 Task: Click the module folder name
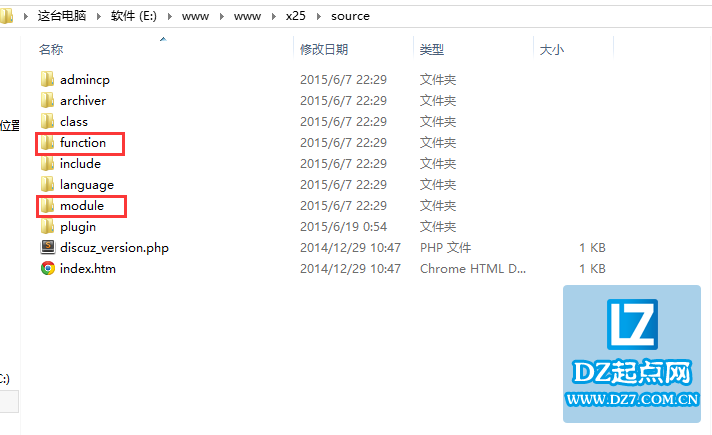point(82,206)
